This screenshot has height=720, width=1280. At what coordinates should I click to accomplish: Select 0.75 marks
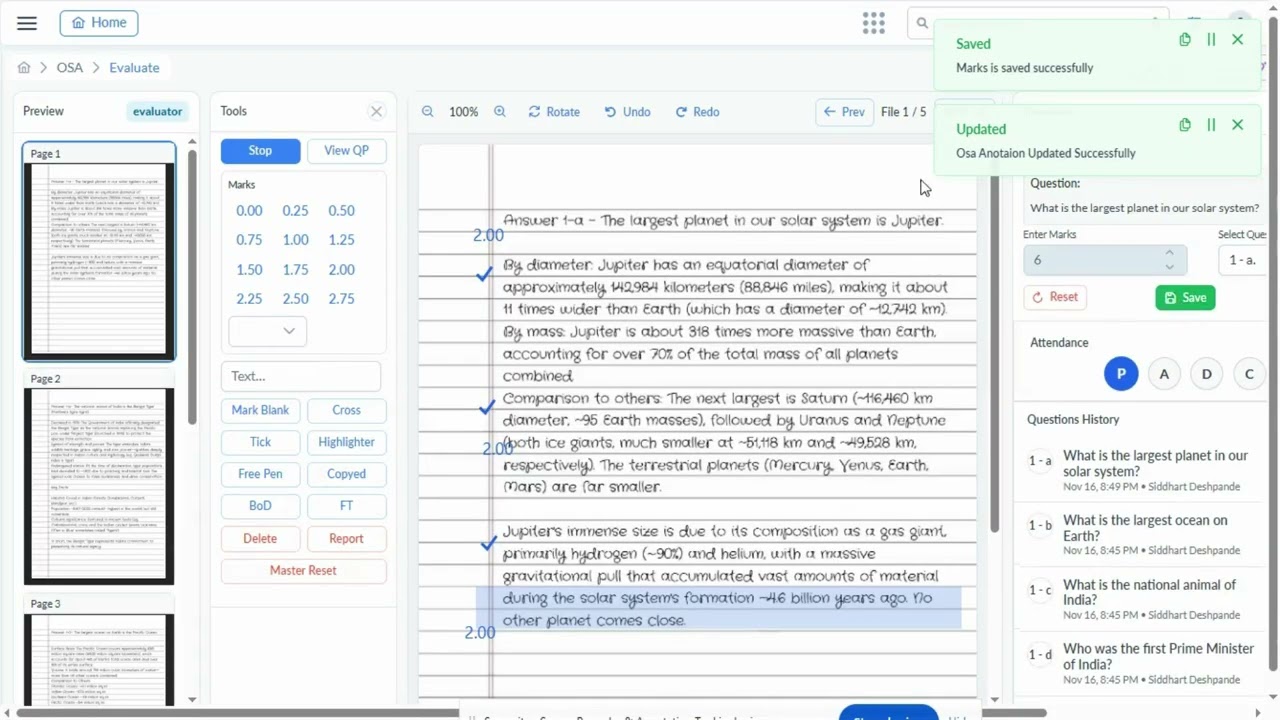(249, 240)
